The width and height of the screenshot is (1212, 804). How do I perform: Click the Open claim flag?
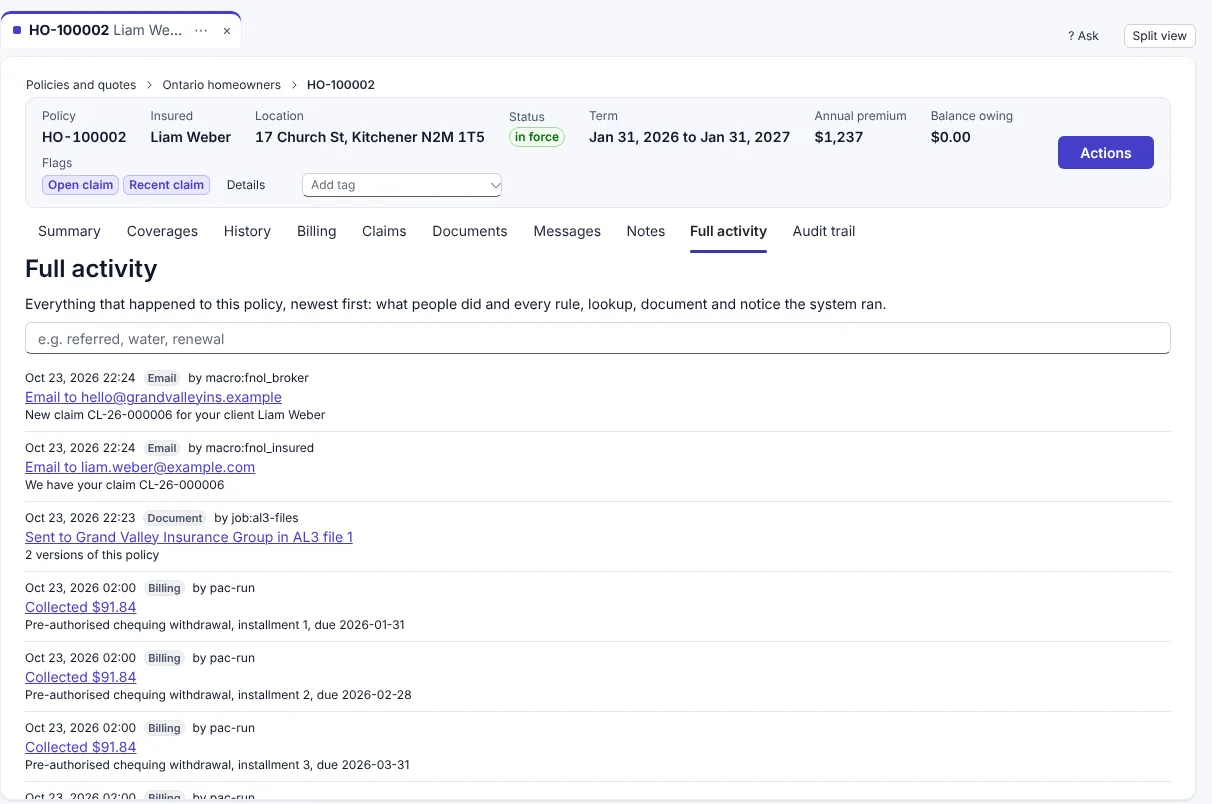point(81,185)
